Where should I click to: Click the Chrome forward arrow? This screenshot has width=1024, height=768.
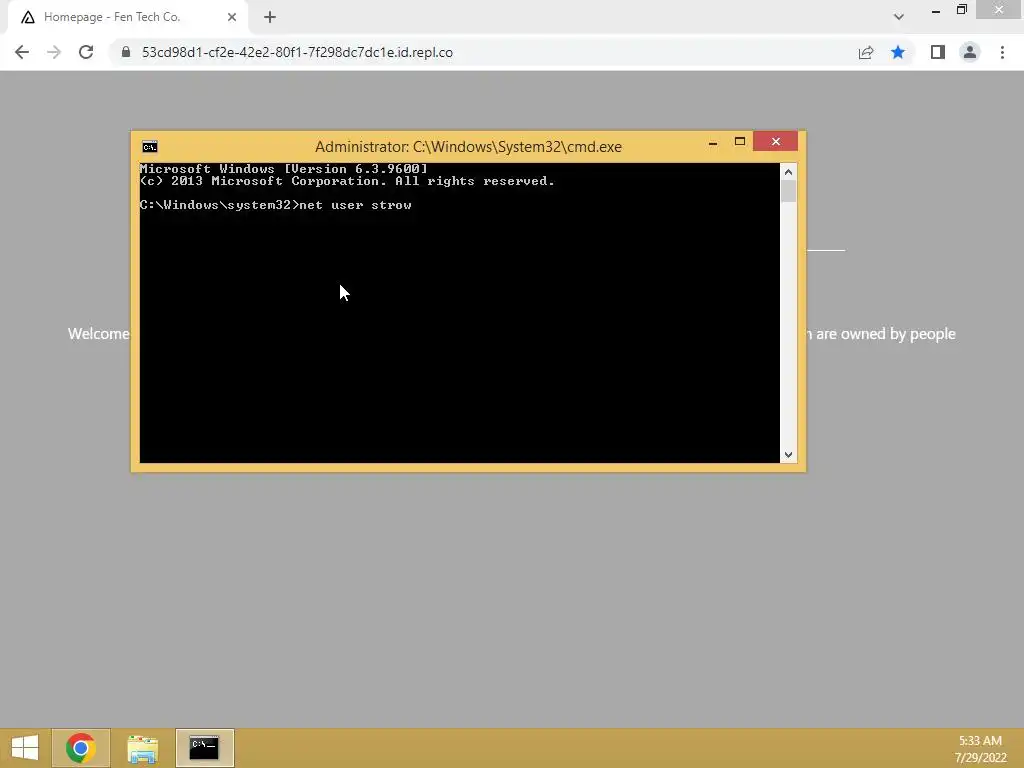[x=54, y=52]
